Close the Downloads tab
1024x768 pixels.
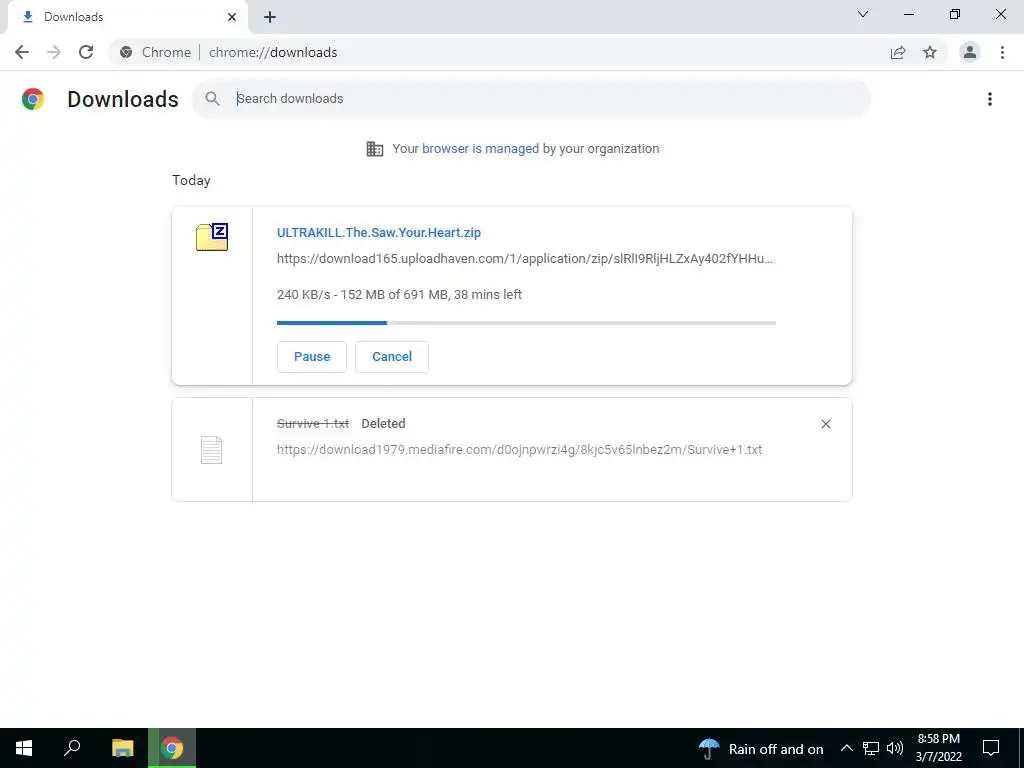(232, 17)
